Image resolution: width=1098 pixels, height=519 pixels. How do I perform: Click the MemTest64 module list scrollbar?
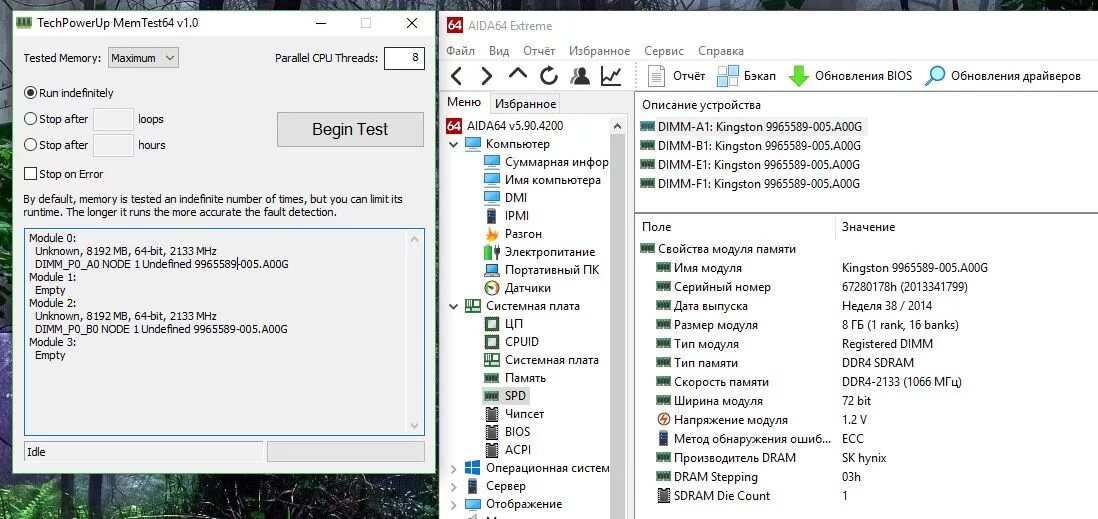pos(414,332)
